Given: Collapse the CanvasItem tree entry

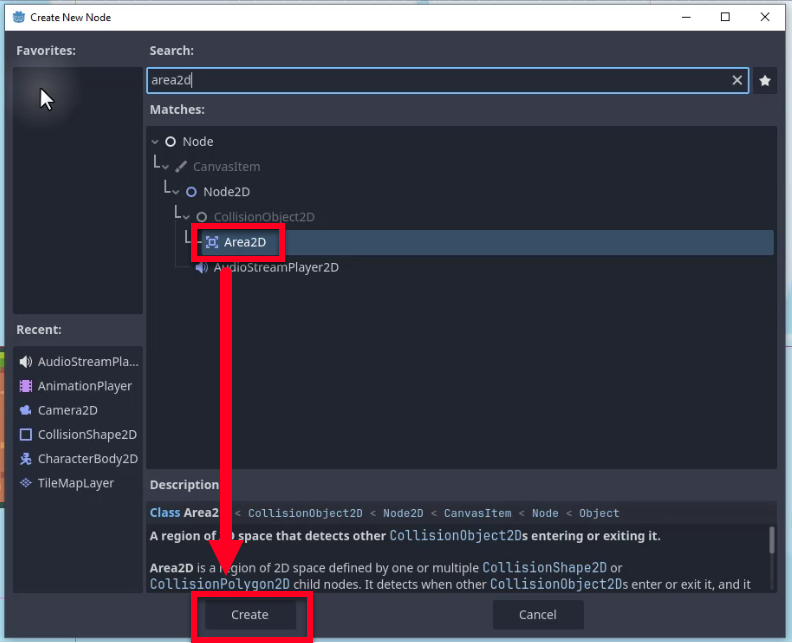Looking at the screenshot, I should [165, 167].
